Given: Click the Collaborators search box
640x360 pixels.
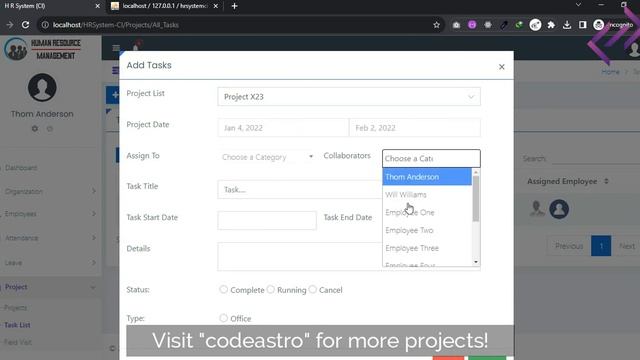Looking at the screenshot, I should (431, 158).
